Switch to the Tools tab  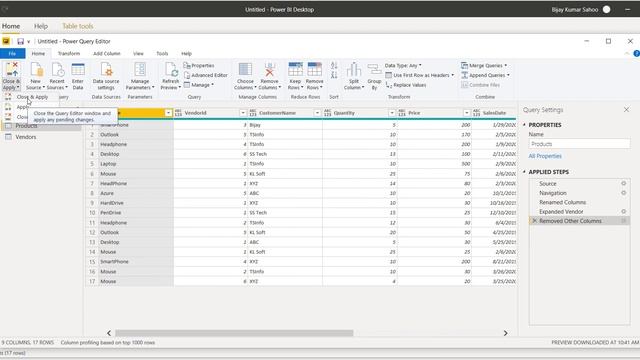pyautogui.click(x=162, y=53)
